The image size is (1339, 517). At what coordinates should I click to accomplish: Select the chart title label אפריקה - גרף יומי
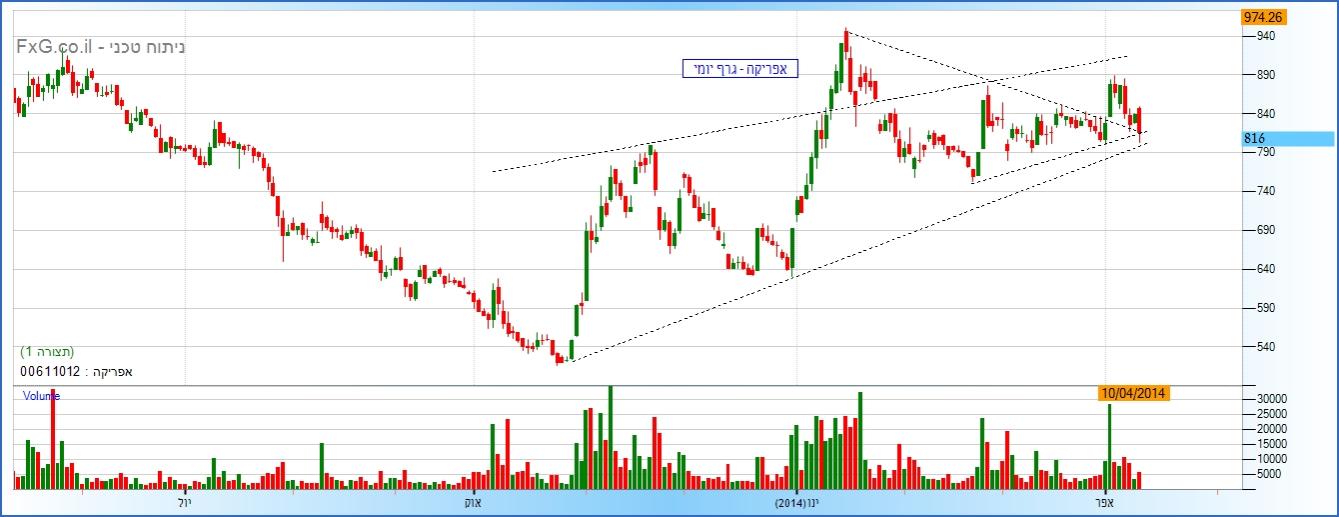(739, 69)
